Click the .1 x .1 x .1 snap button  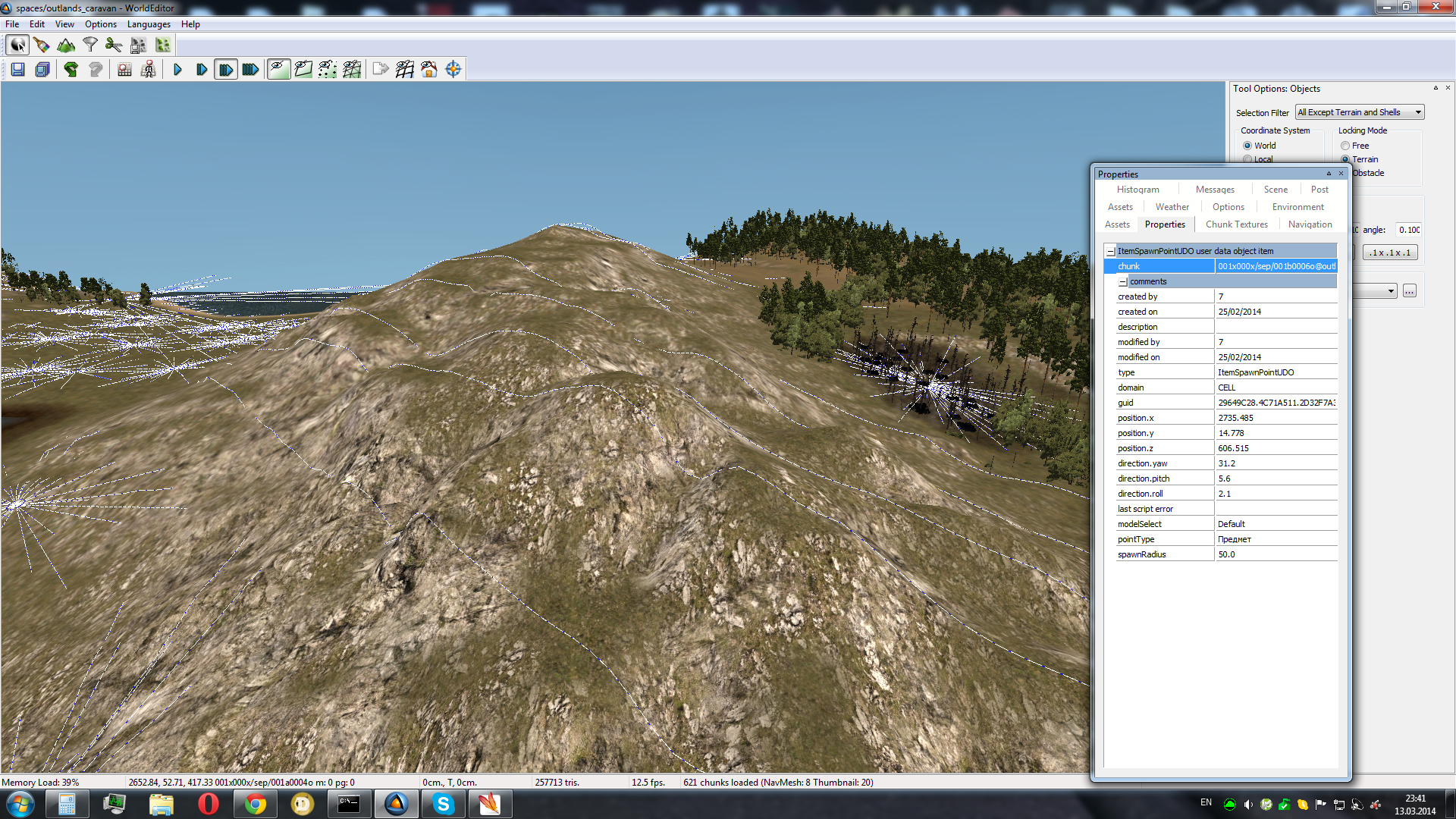(1389, 253)
